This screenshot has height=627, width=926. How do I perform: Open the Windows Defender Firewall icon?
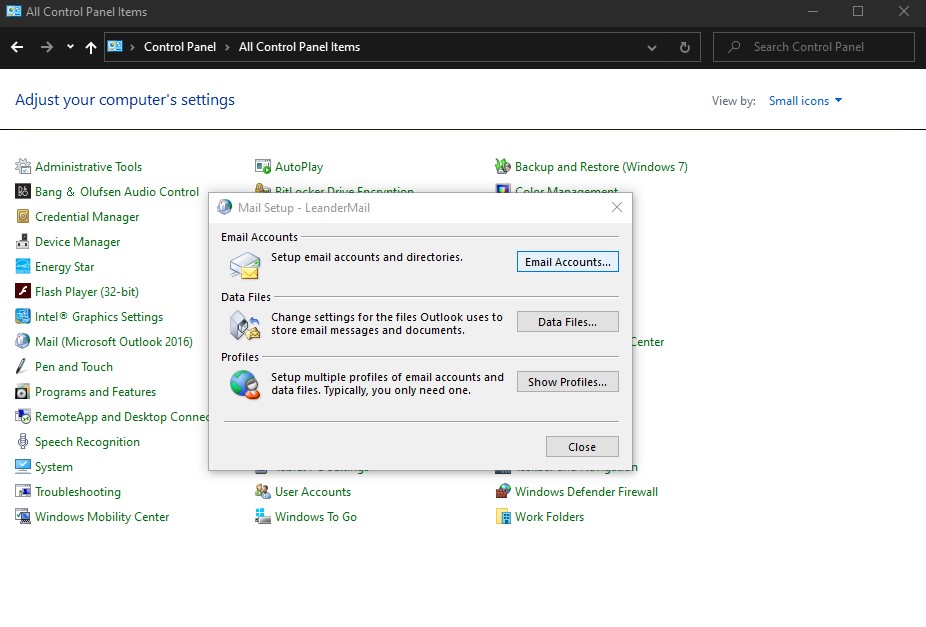pos(503,491)
